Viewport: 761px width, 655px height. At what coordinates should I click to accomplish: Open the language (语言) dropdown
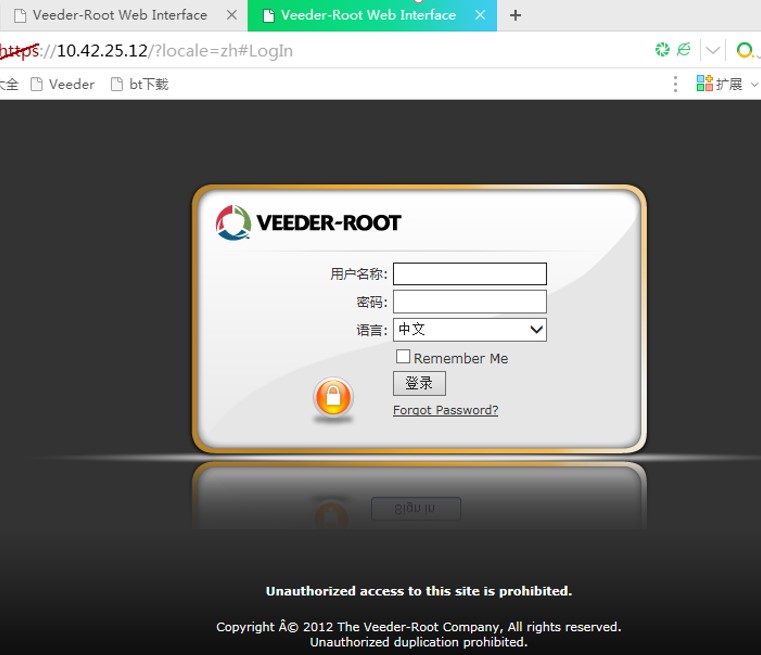click(x=469, y=329)
